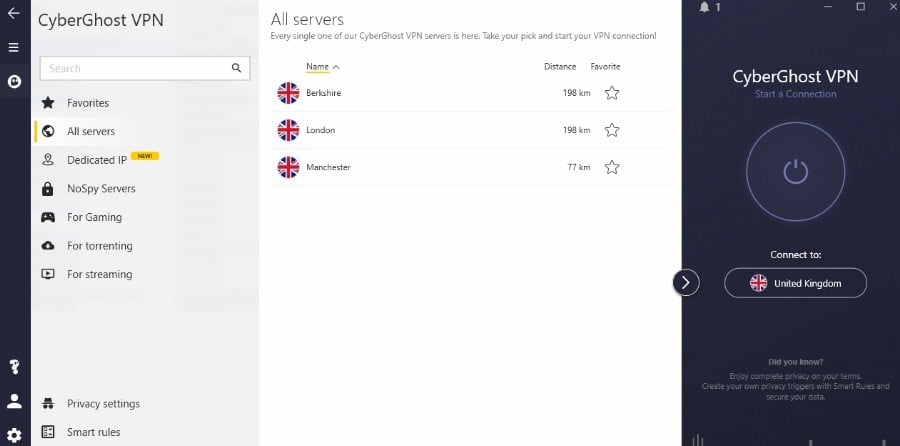Open Privacy settings
The image size is (900, 446).
(x=103, y=404)
